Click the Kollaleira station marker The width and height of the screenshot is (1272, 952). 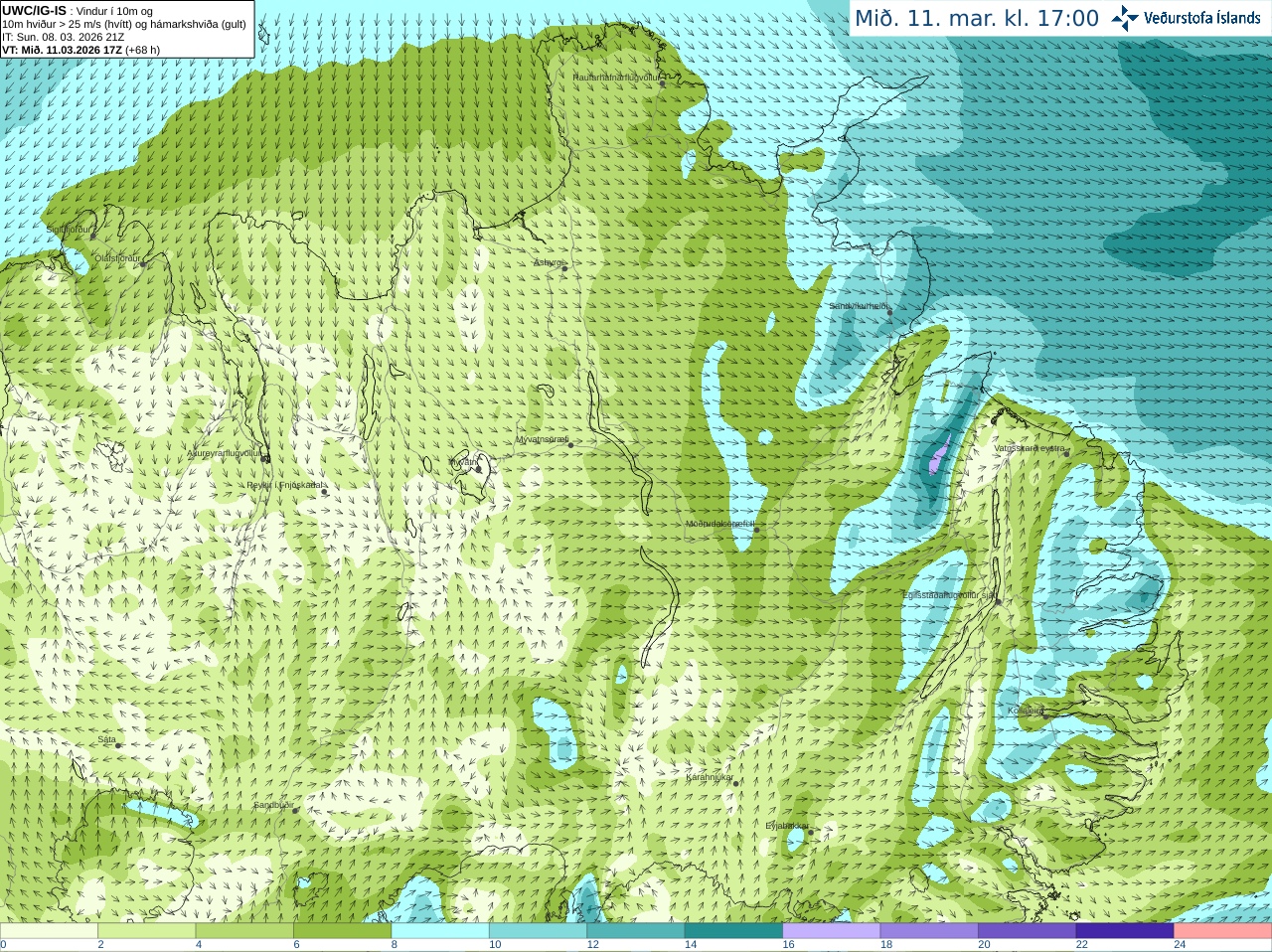[1044, 715]
